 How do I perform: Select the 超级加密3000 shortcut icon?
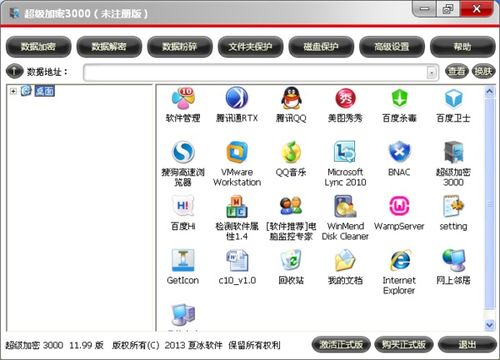coord(453,152)
